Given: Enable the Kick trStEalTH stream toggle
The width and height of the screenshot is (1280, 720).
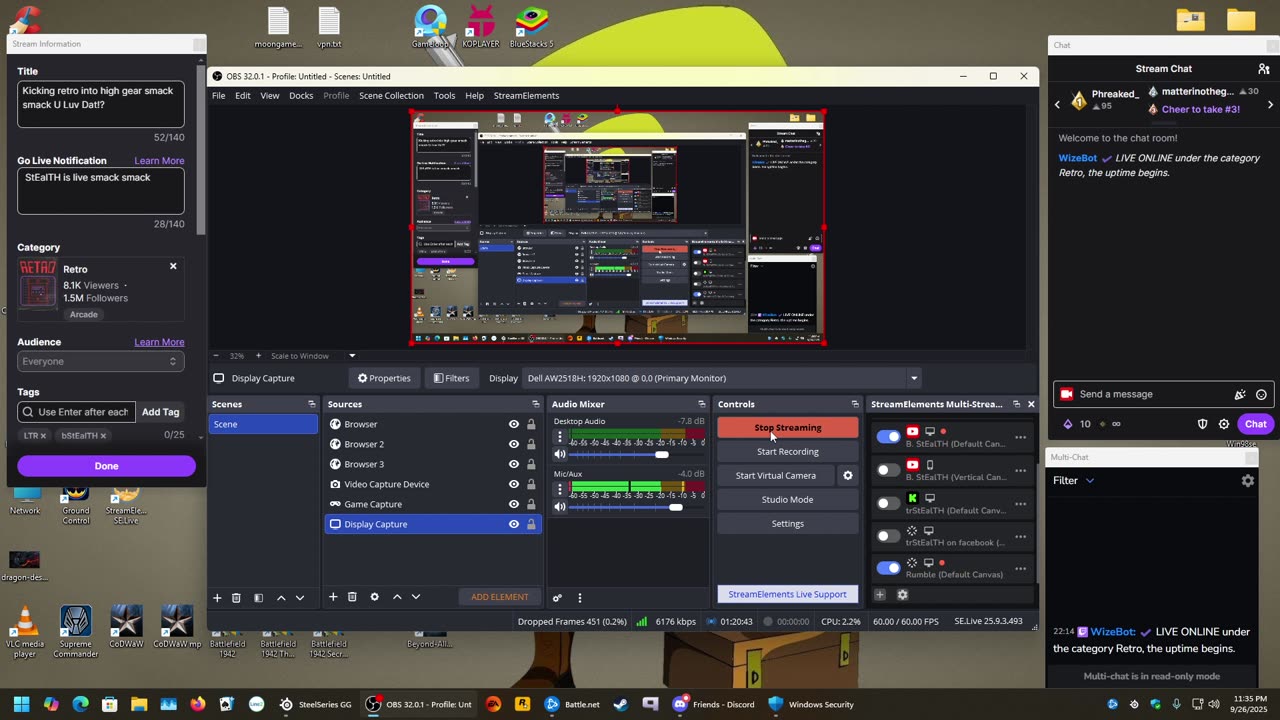Looking at the screenshot, I should click(888, 503).
